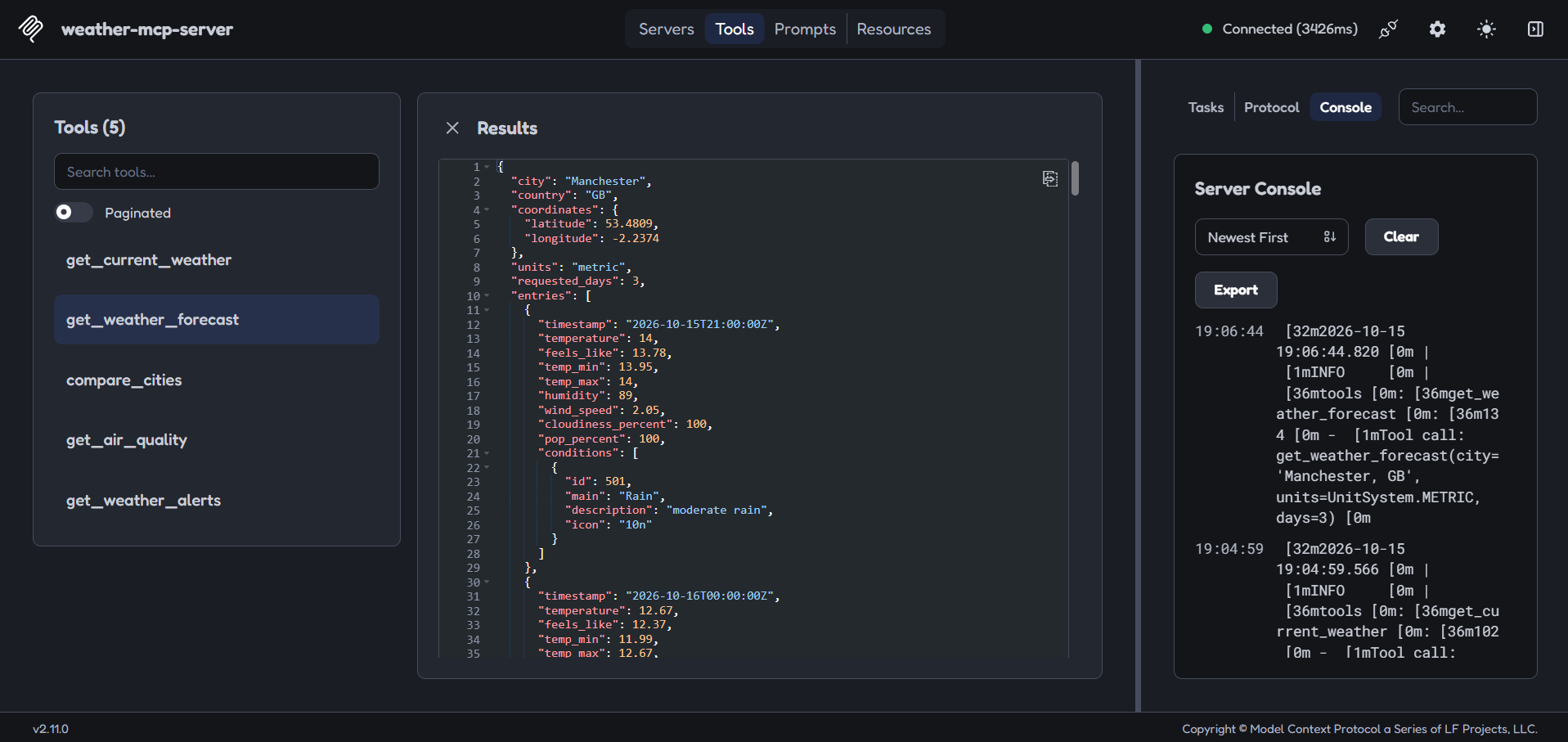Click the "Manchester" city value in results
This screenshot has height=742, width=1568.
(x=604, y=182)
